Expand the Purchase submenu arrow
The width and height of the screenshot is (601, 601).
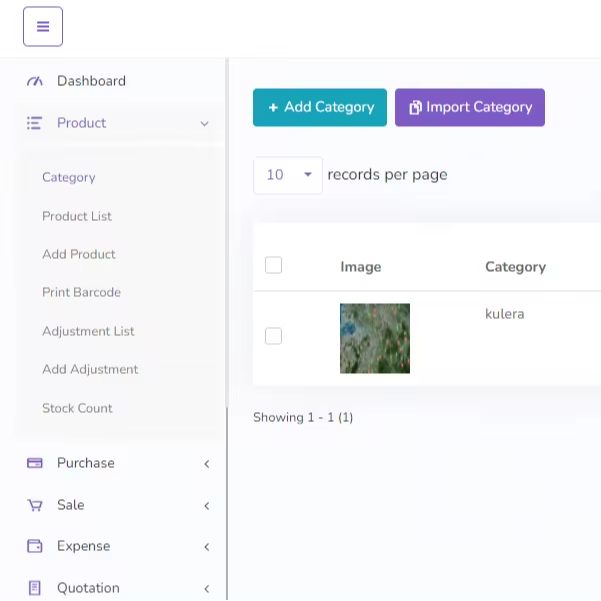pyautogui.click(x=207, y=464)
